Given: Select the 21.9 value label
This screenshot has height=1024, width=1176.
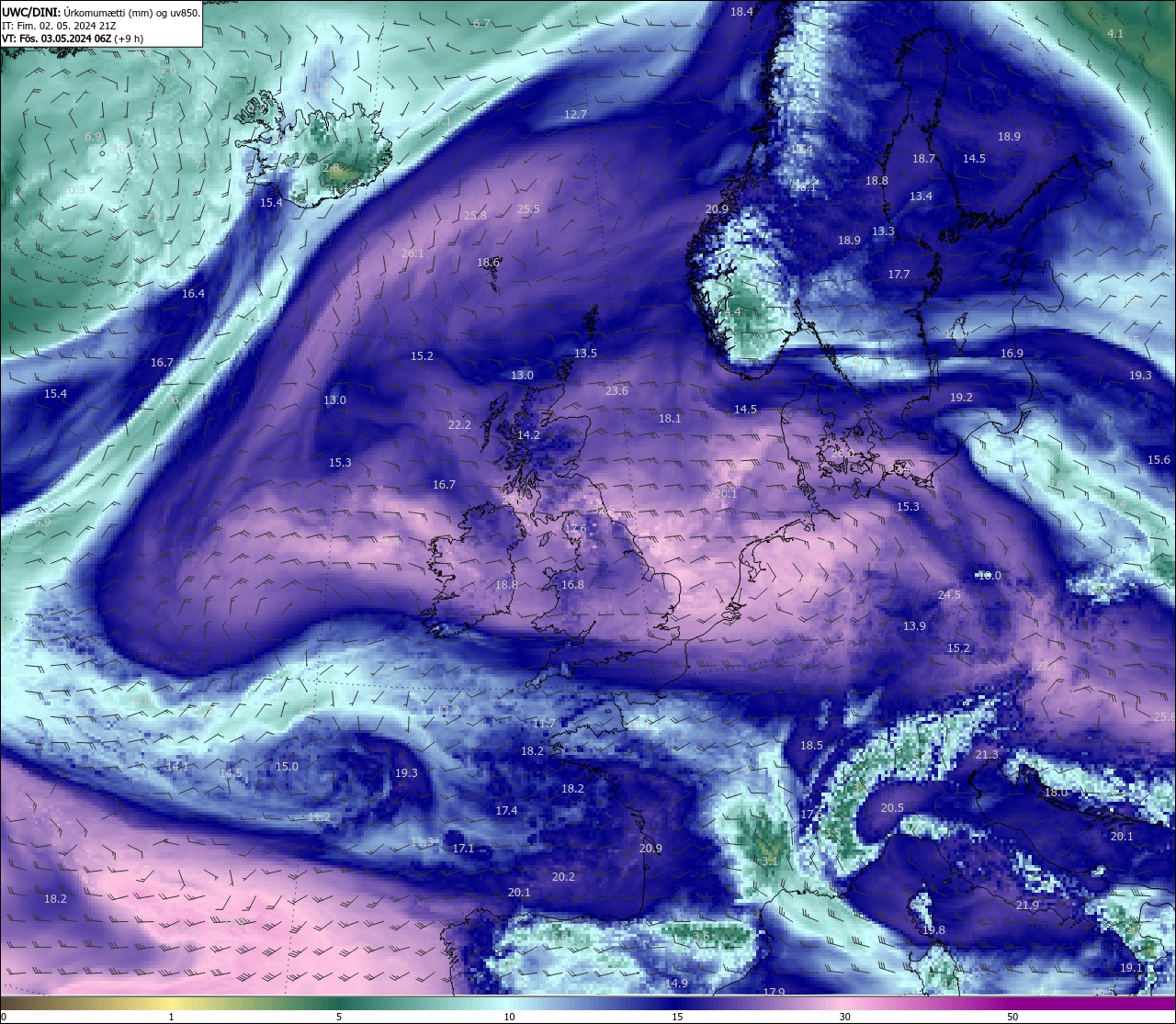Looking at the screenshot, I should [1027, 906].
